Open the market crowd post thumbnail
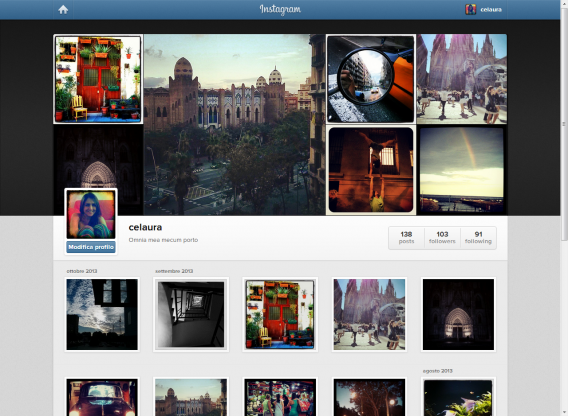 tap(280, 397)
